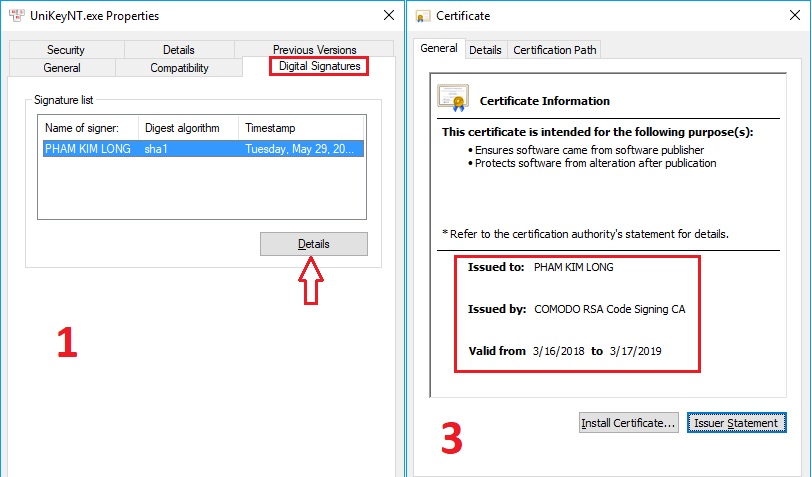Open the Details tab in Properties window

click(x=179, y=50)
